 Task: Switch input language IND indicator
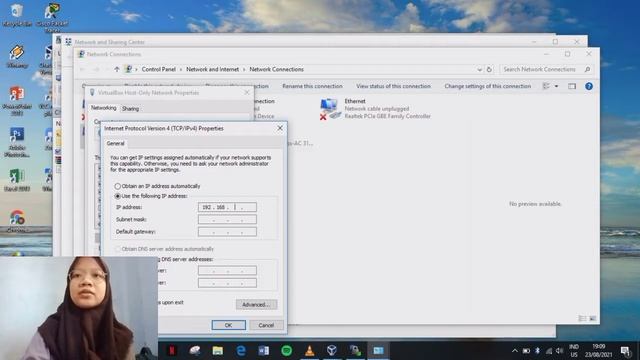point(573,351)
